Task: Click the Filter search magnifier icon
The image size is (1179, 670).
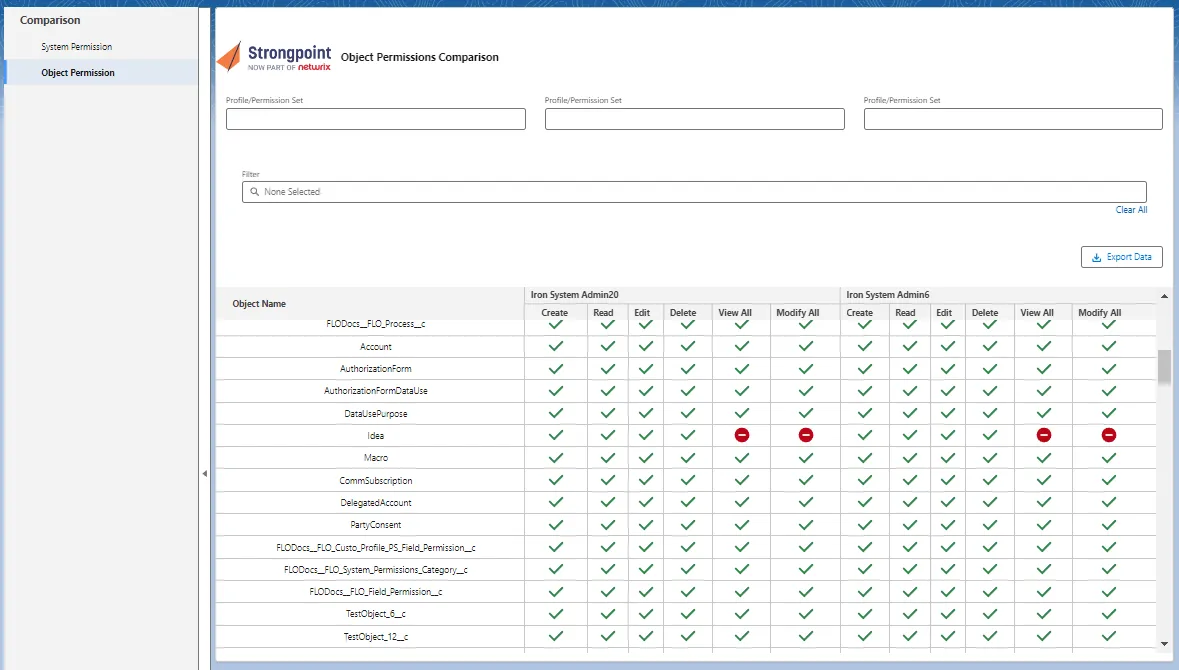Action: pyautogui.click(x=254, y=192)
